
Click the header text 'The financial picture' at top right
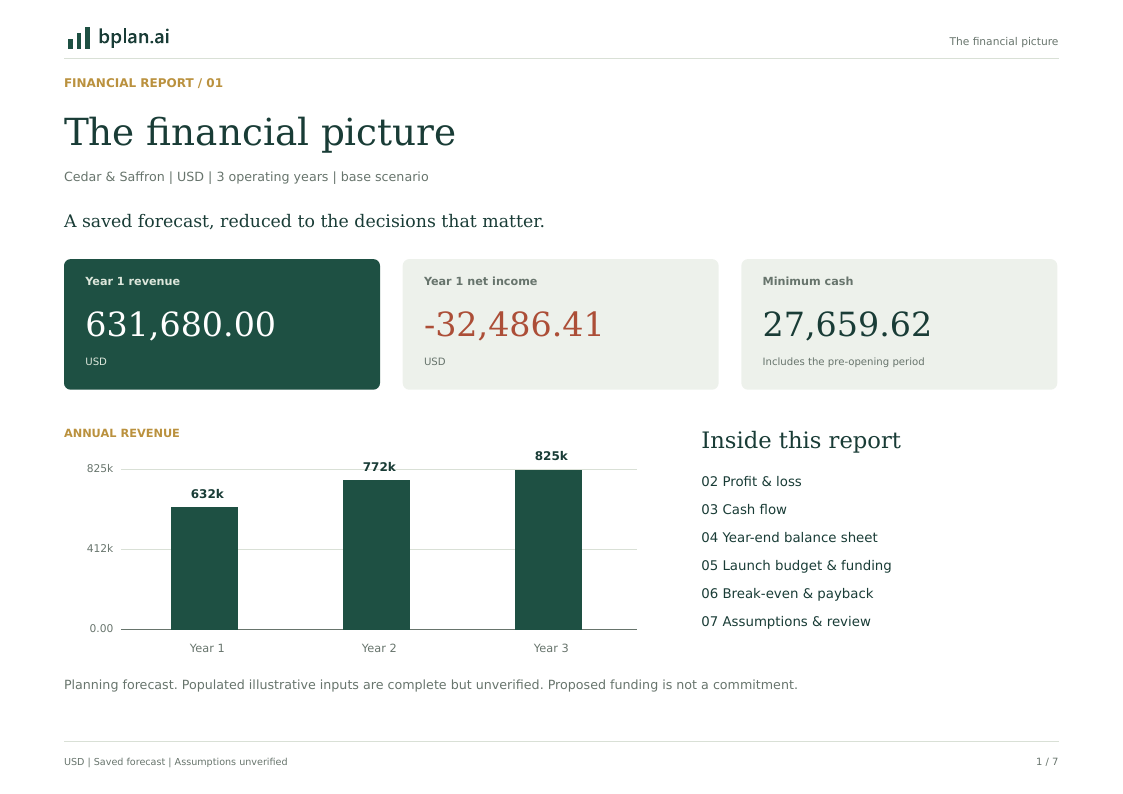[x=1003, y=42]
